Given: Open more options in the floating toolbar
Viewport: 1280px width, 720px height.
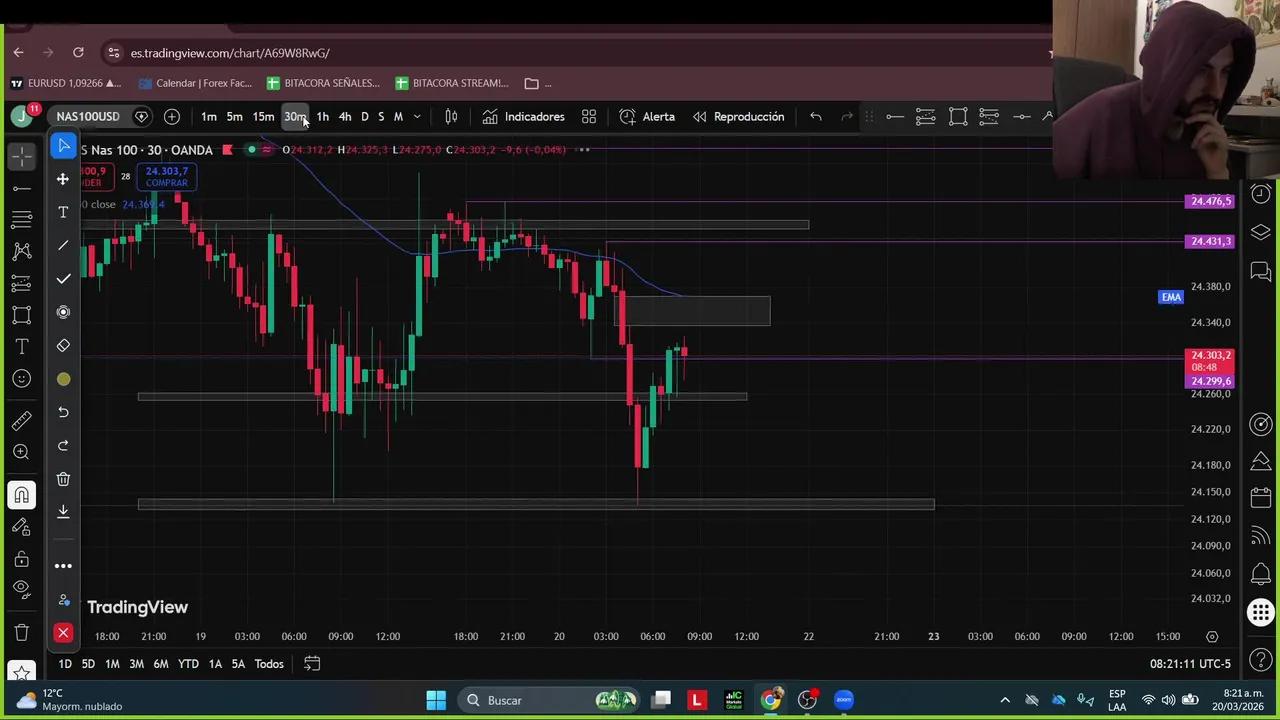Looking at the screenshot, I should [x=63, y=566].
